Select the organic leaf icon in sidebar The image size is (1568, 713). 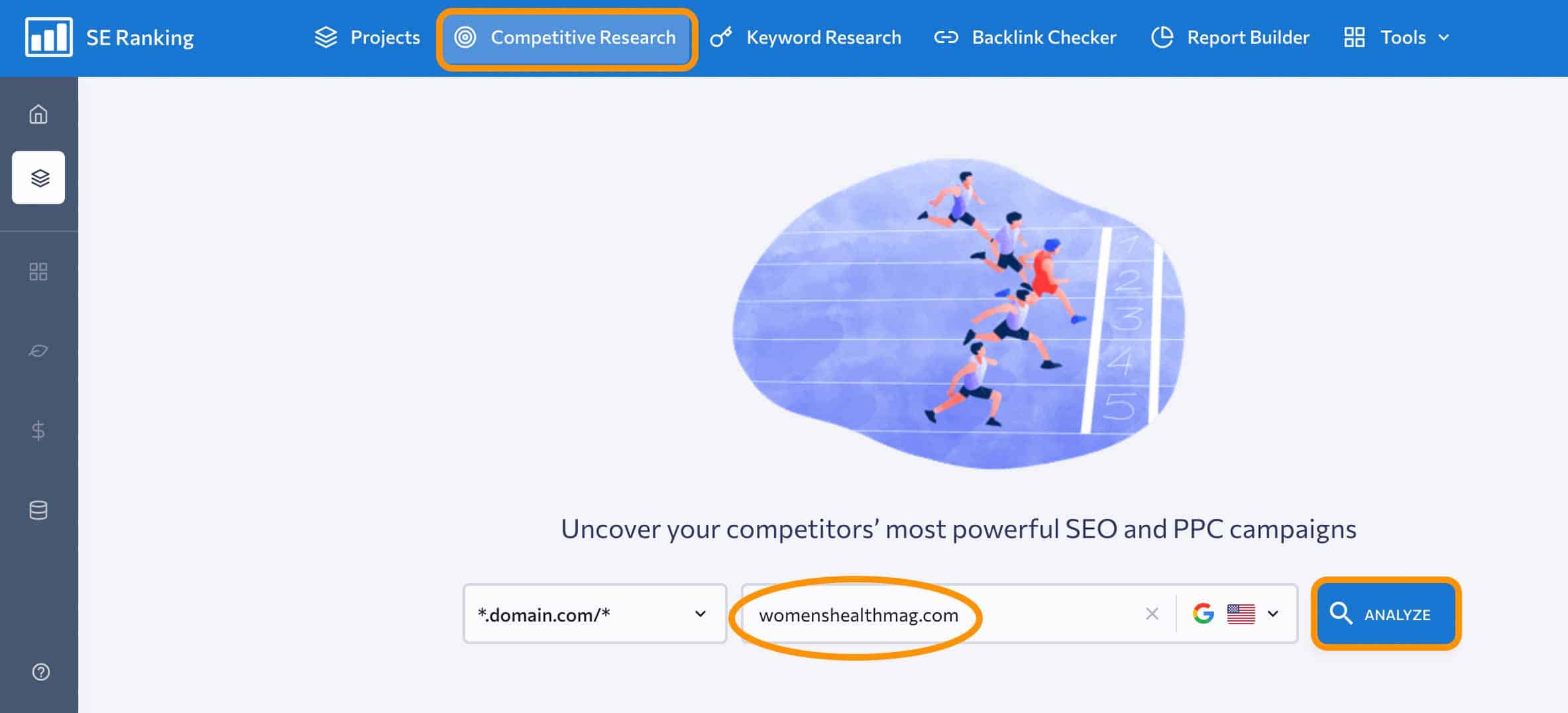point(38,351)
